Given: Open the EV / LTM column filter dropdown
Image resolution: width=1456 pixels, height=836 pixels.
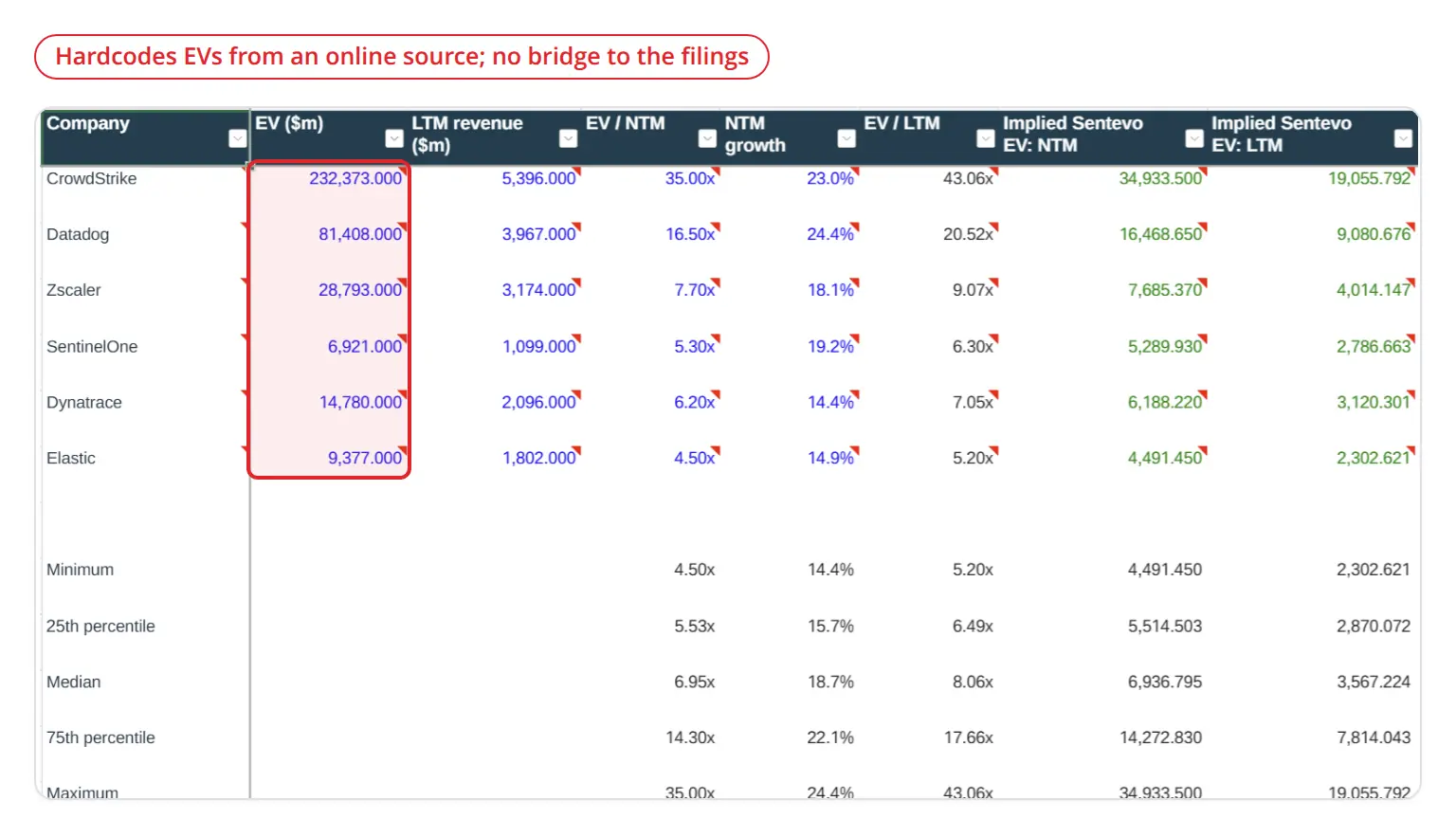Looking at the screenshot, I should pyautogui.click(x=986, y=139).
